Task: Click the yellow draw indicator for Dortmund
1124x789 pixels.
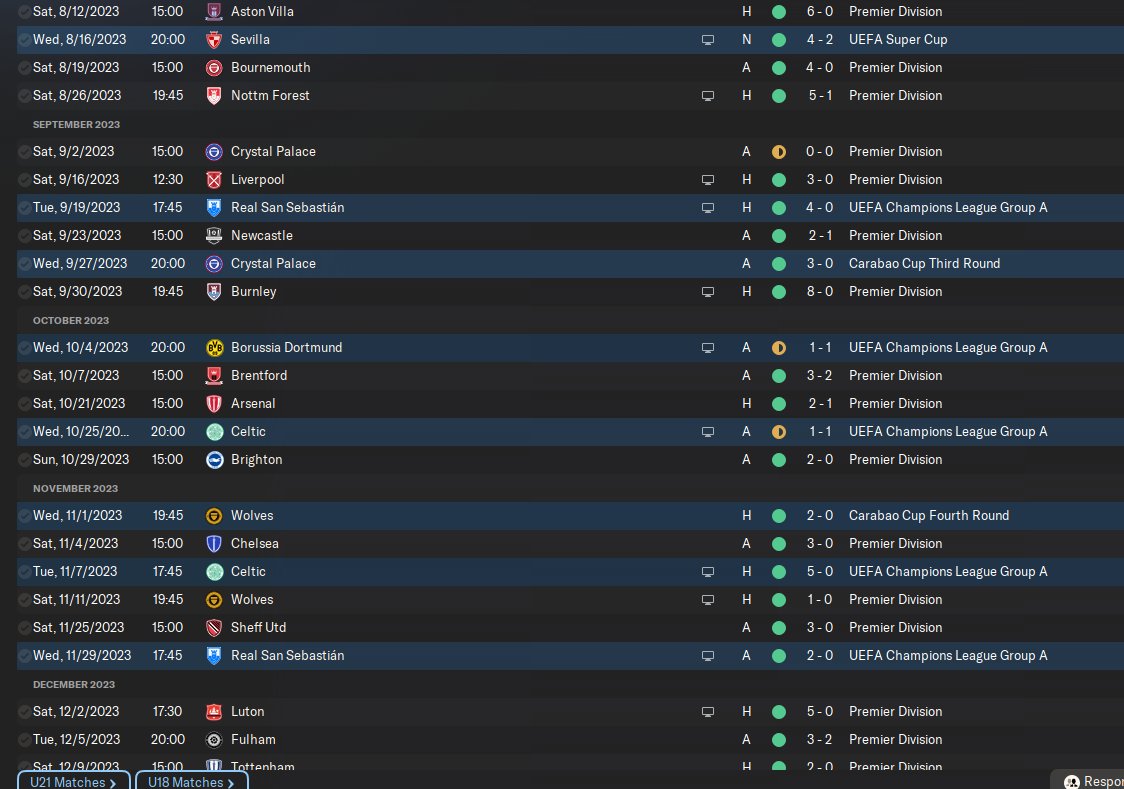Action: click(x=779, y=348)
